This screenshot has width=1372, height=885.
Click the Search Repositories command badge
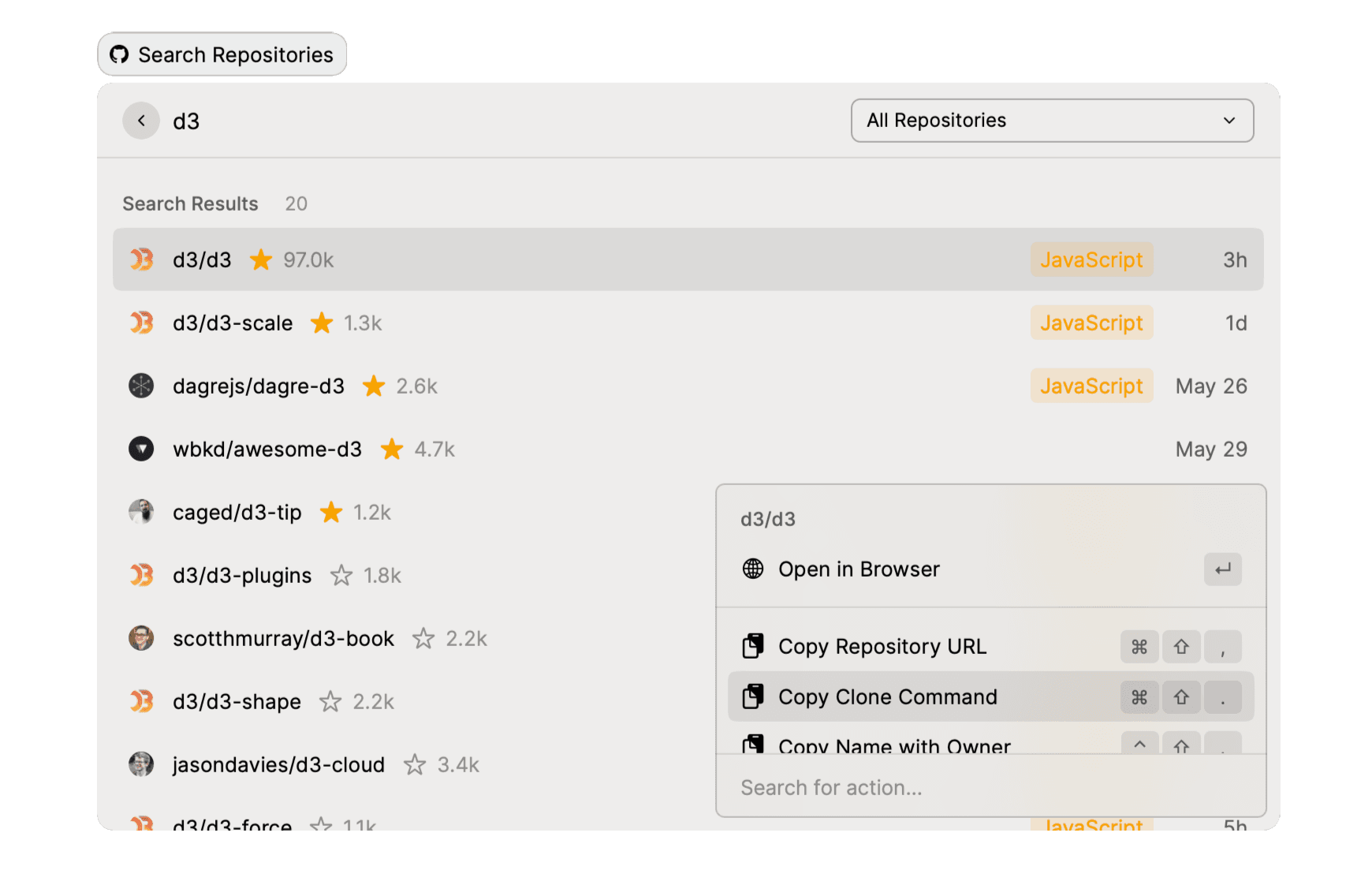click(222, 54)
